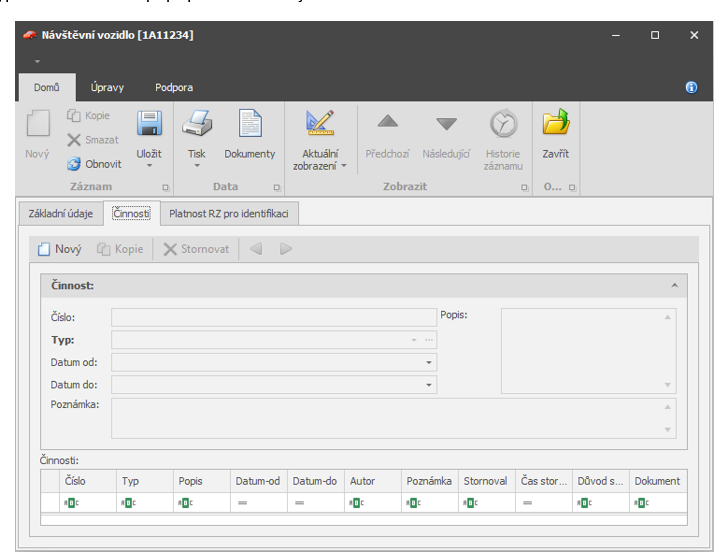Open quick access toolbar dropdown arrow
Image resolution: width=727 pixels, height=557 pixels.
[38, 61]
